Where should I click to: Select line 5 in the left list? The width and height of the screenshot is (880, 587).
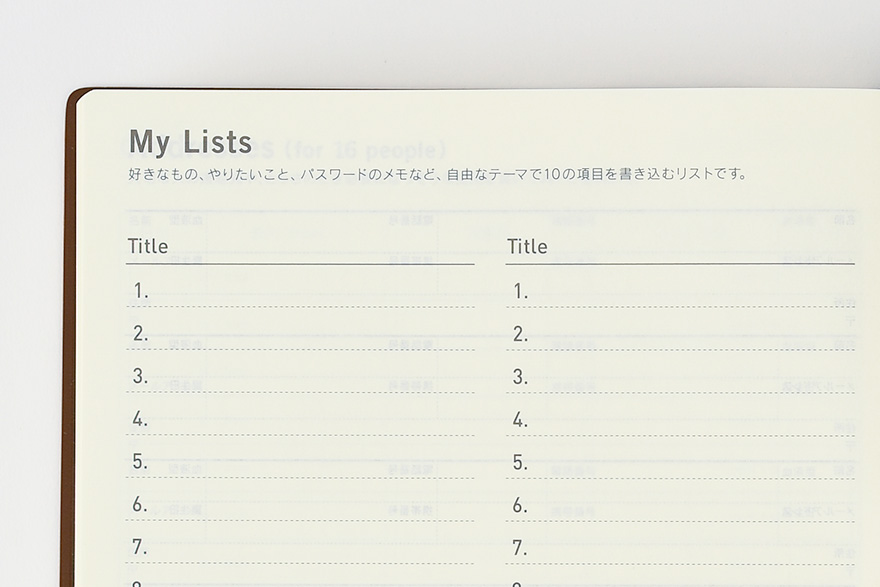pyautogui.click(x=300, y=462)
